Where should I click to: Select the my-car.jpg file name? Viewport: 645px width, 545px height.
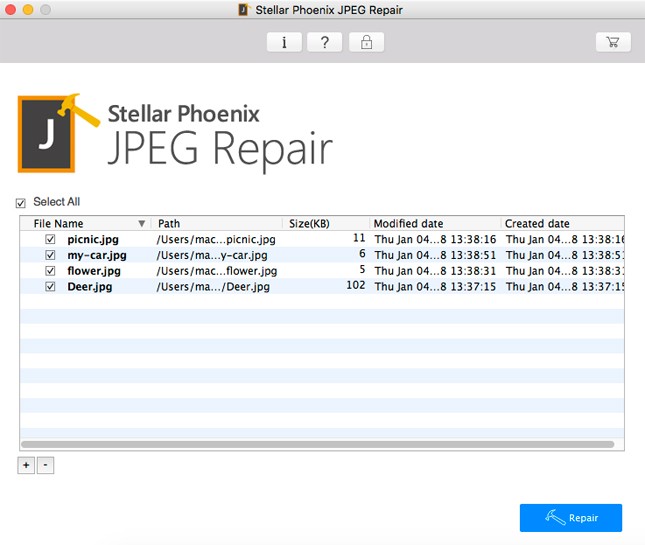(x=97, y=255)
